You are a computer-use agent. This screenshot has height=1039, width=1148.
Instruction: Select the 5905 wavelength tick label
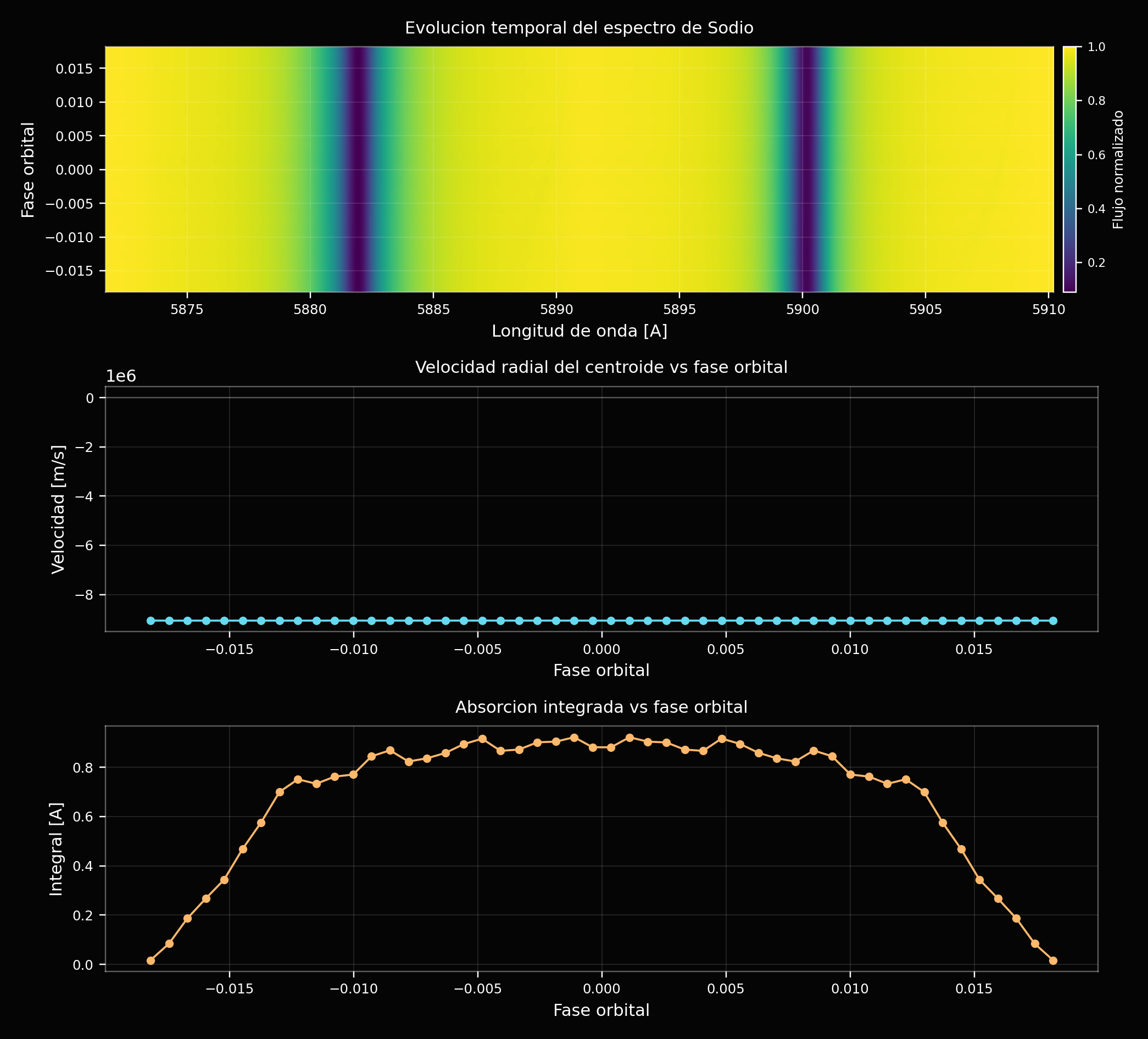click(926, 310)
